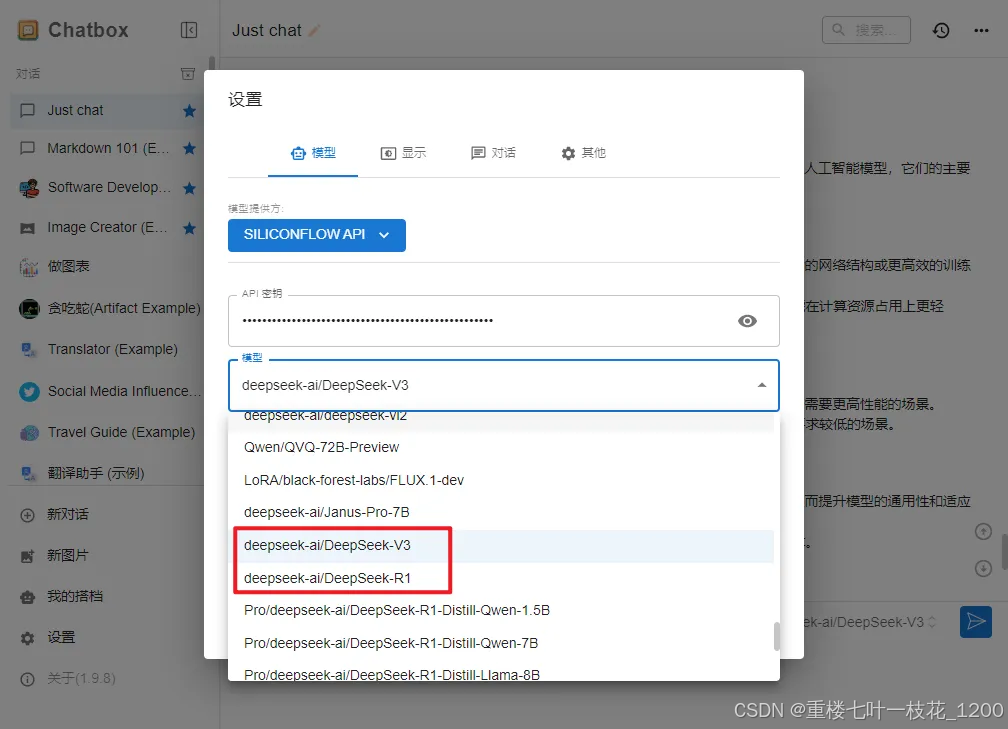Open the Travel Guide (Example) conversation
This screenshot has width=1008, height=729.
coord(106,433)
